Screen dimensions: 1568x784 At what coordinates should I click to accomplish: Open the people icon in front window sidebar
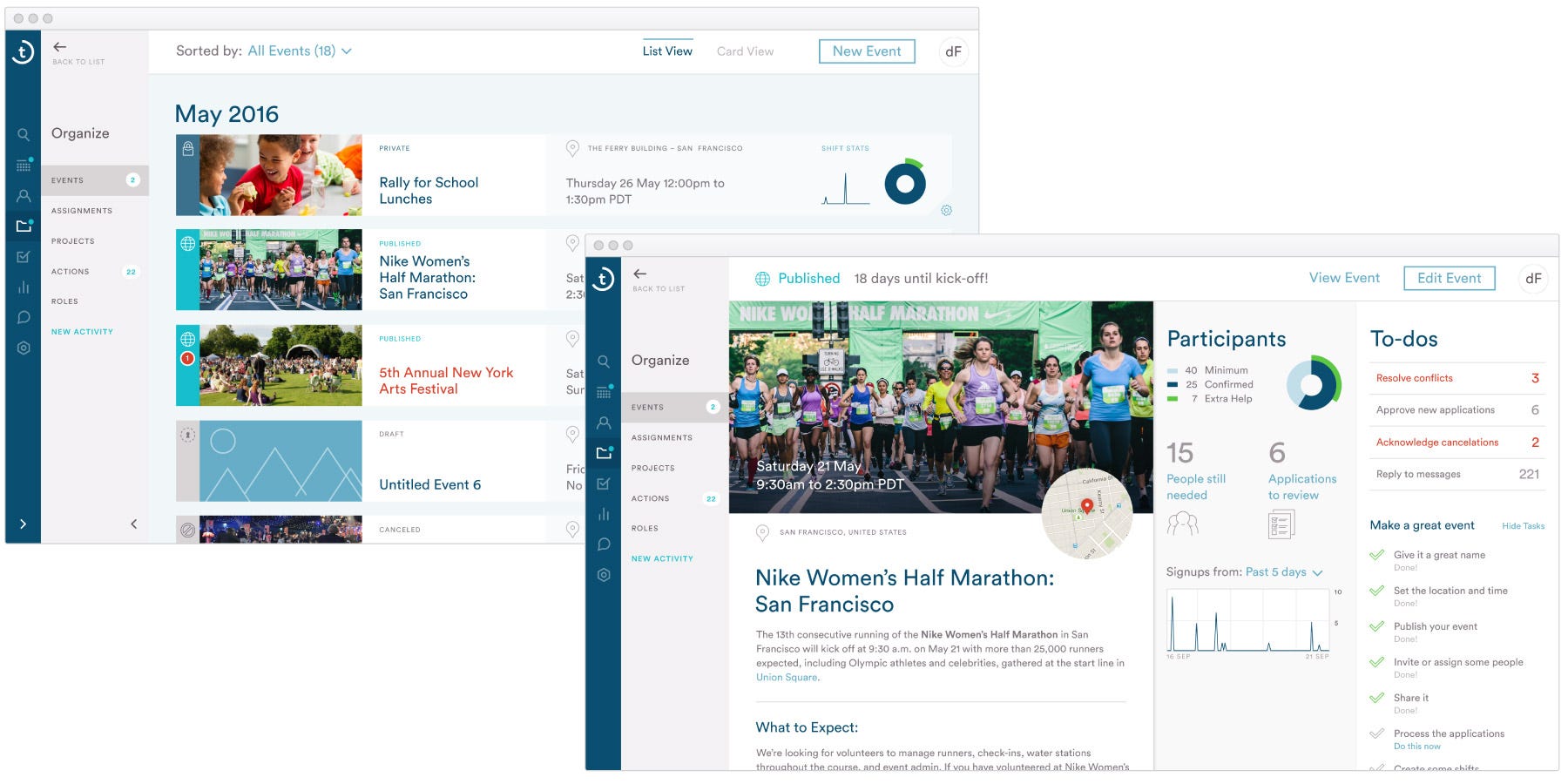click(604, 422)
